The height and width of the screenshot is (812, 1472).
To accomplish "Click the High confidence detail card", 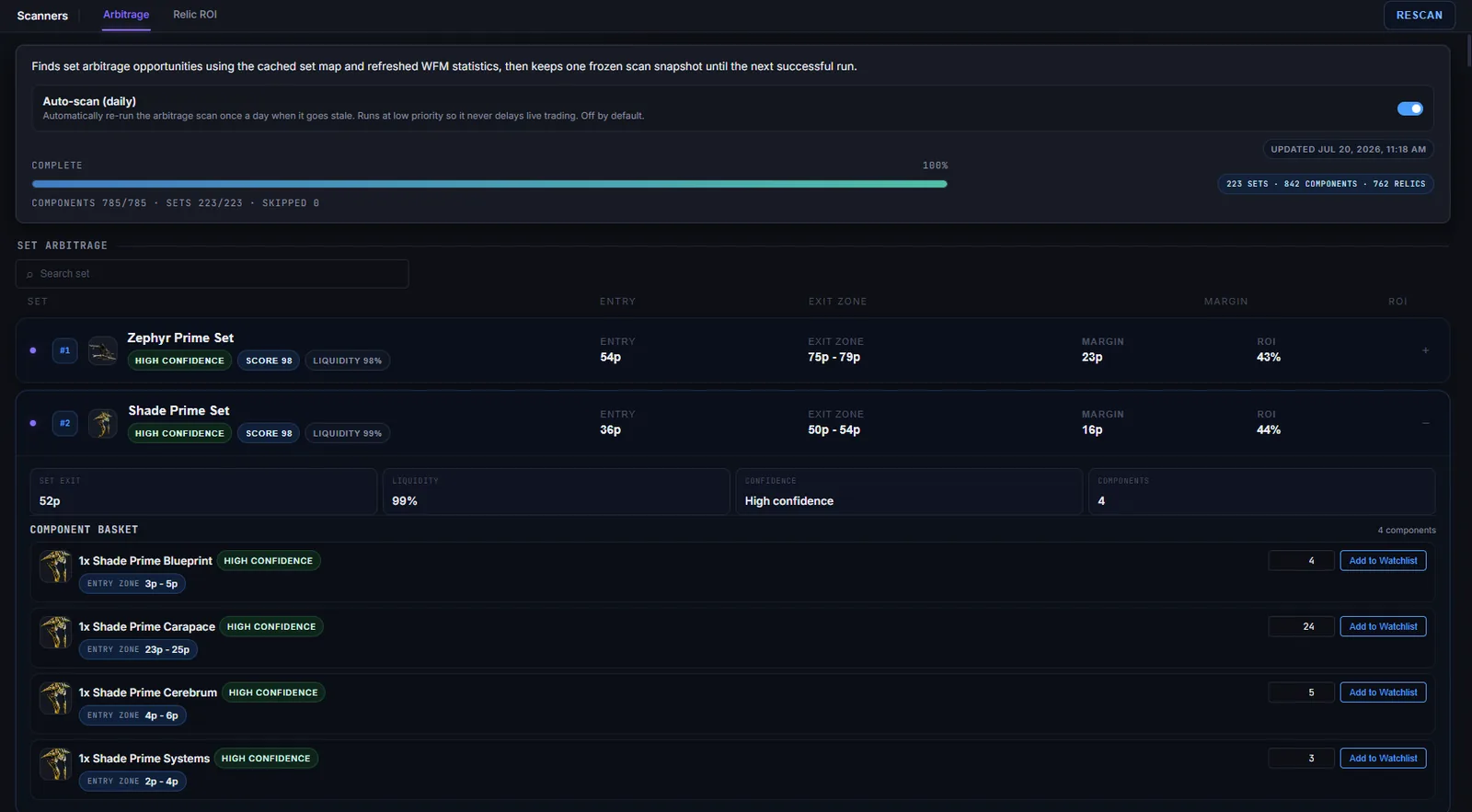I will point(909,492).
